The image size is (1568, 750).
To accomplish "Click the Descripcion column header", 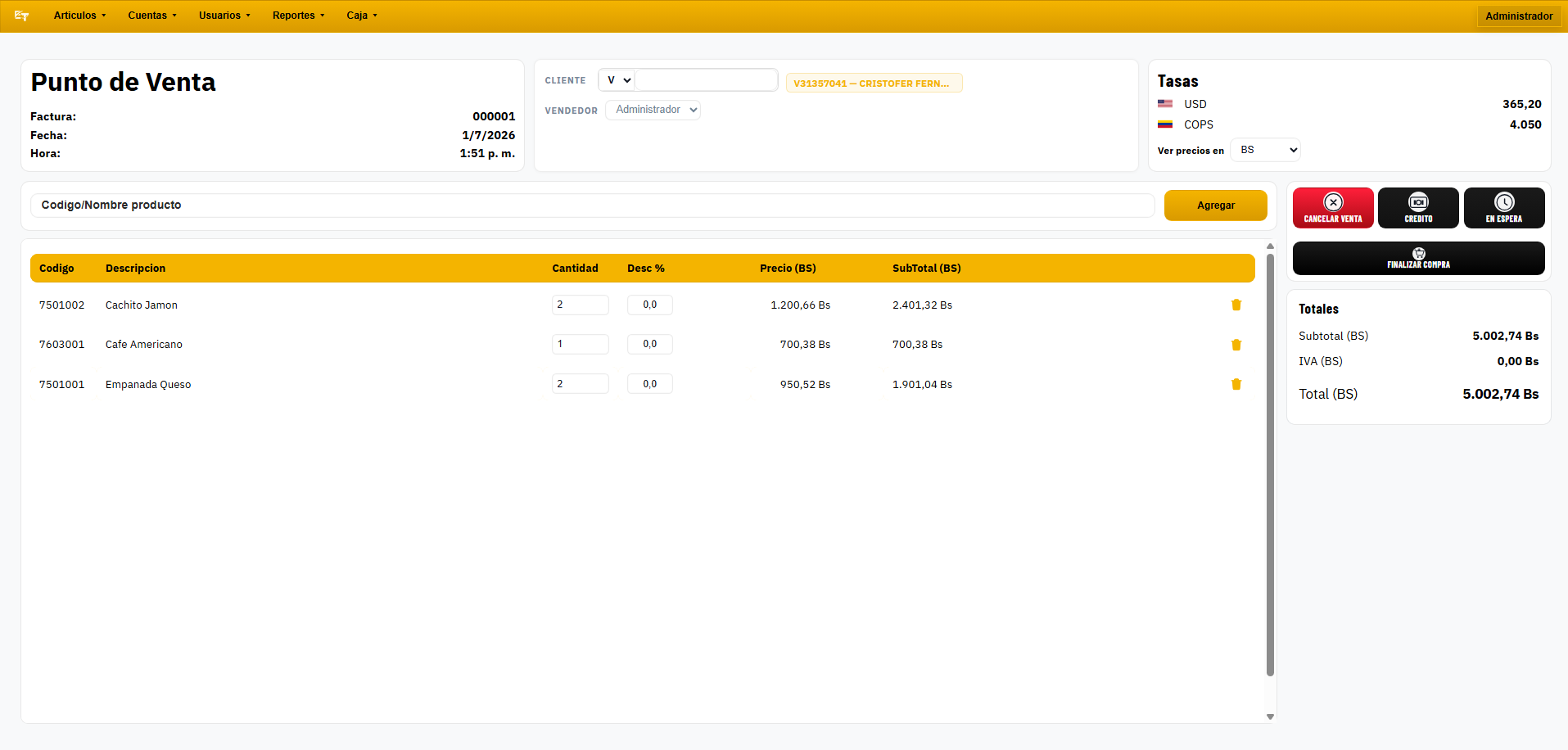I will (x=135, y=269).
